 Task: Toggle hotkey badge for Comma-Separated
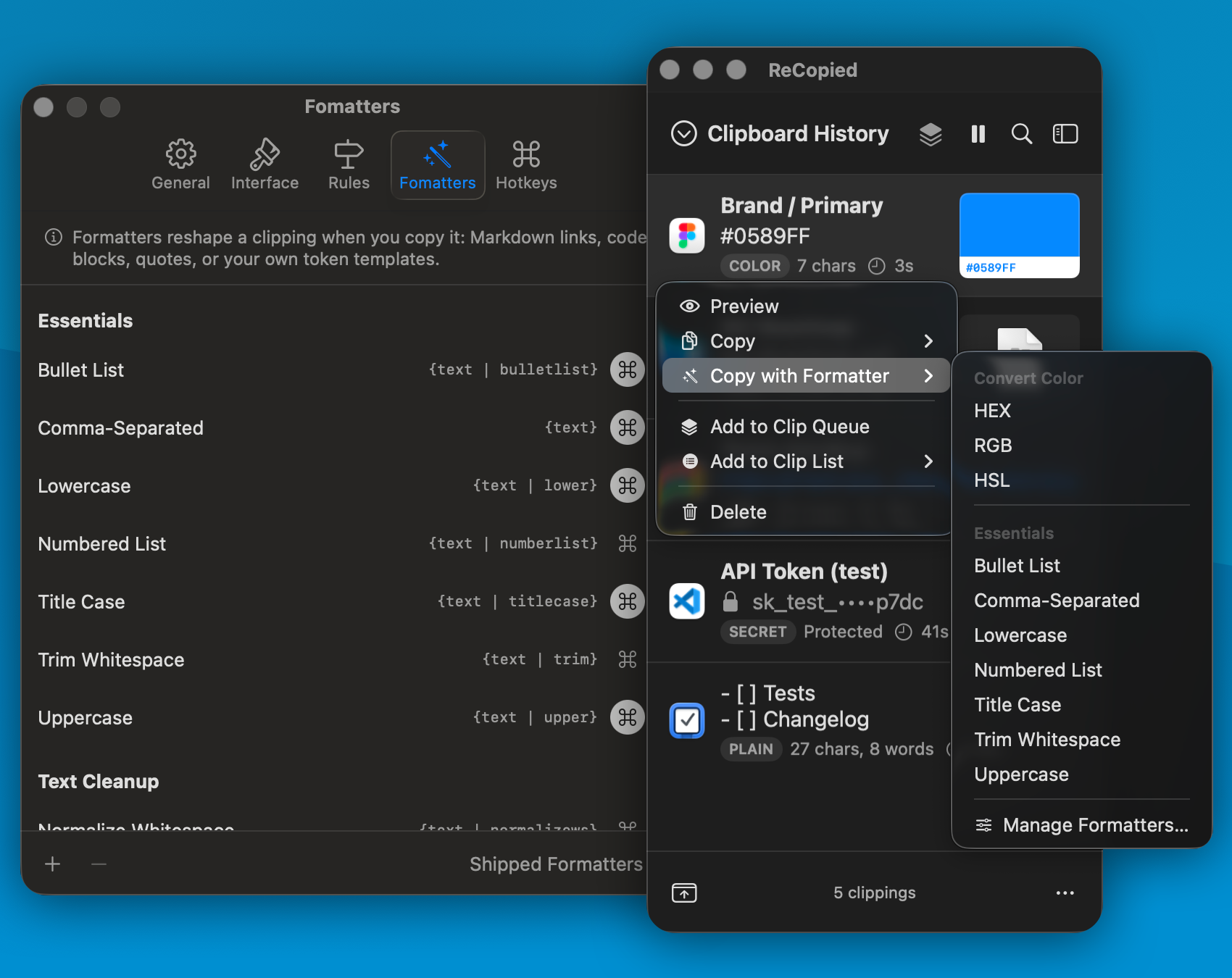[x=628, y=427]
